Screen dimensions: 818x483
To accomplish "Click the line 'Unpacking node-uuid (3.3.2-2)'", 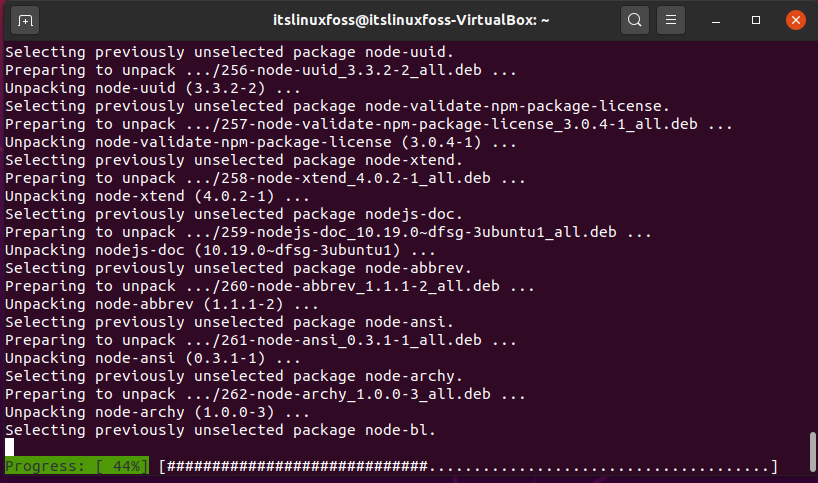I will 153,88.
